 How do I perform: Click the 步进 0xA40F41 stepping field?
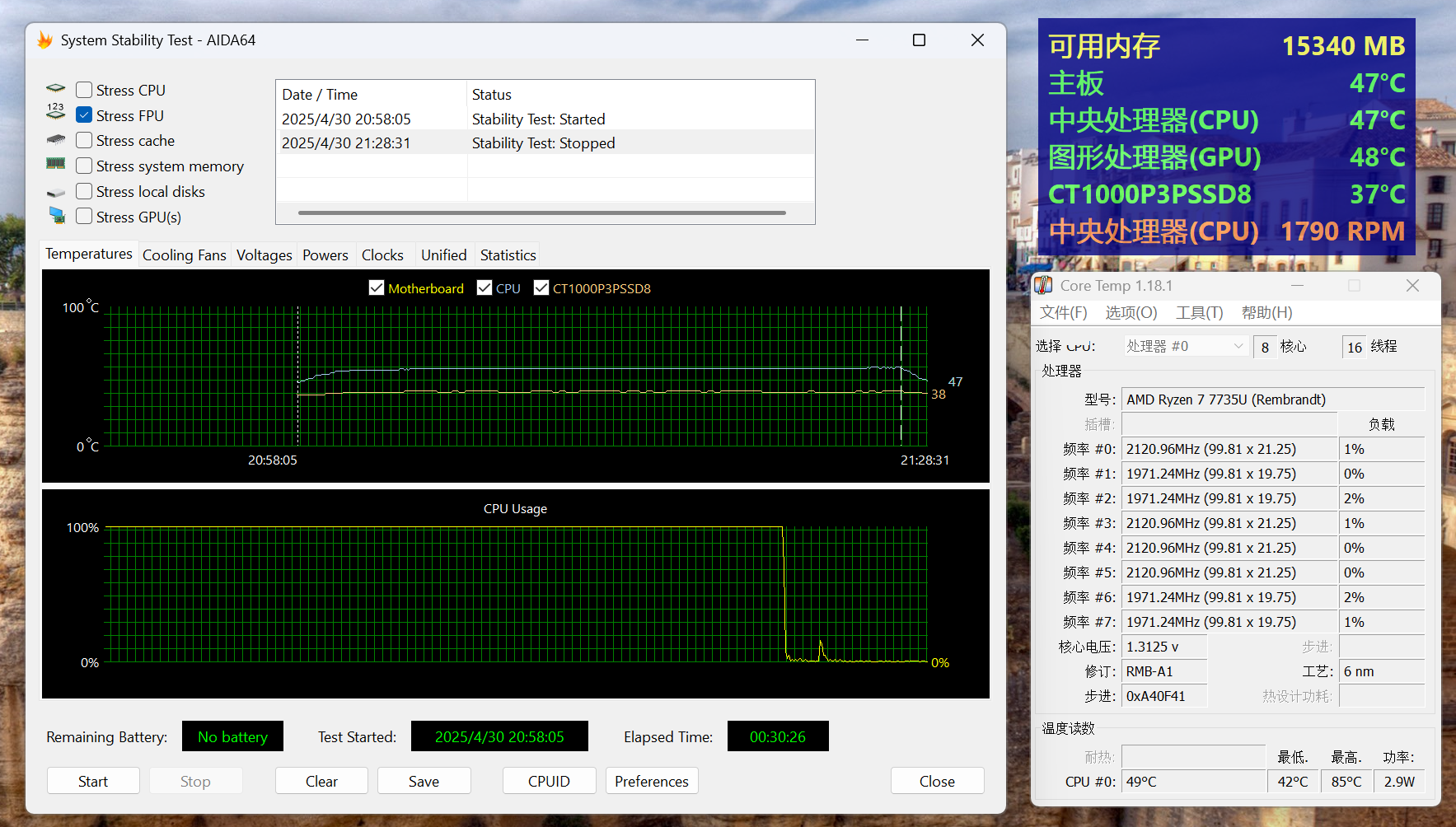pyautogui.click(x=1164, y=696)
